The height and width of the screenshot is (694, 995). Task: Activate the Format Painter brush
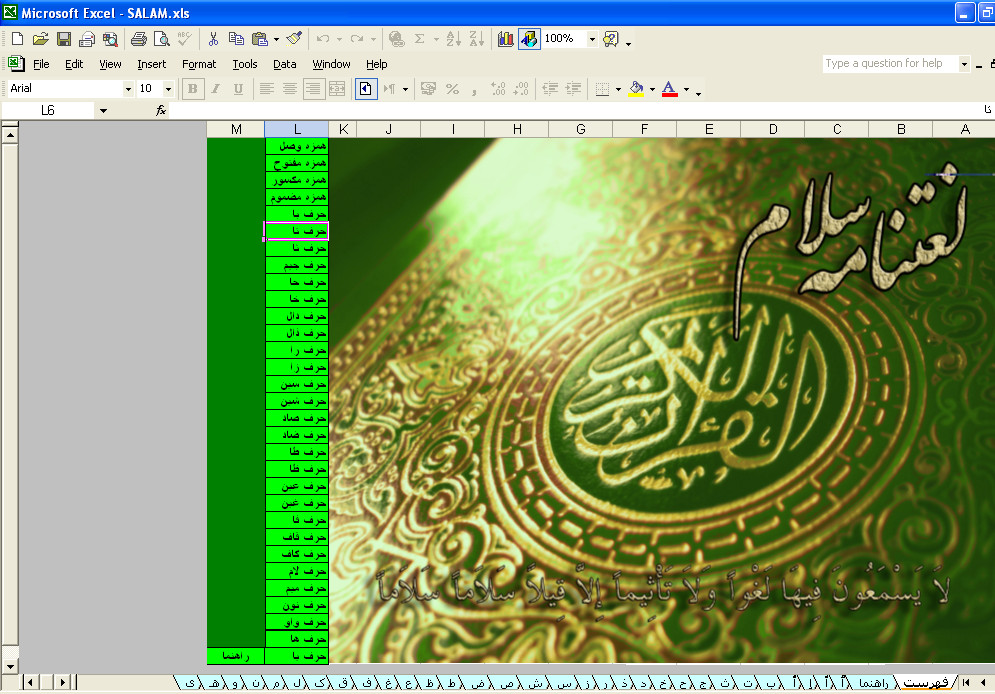click(x=294, y=39)
